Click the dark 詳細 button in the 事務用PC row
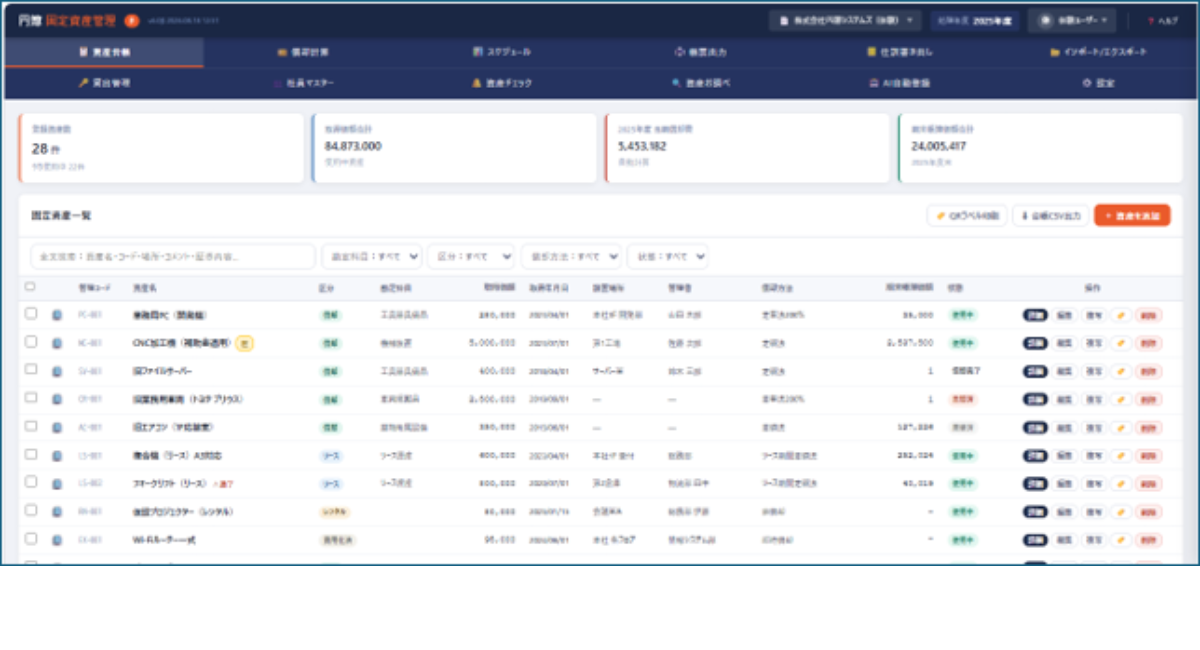This screenshot has width=1200, height=650. pos(1035,314)
